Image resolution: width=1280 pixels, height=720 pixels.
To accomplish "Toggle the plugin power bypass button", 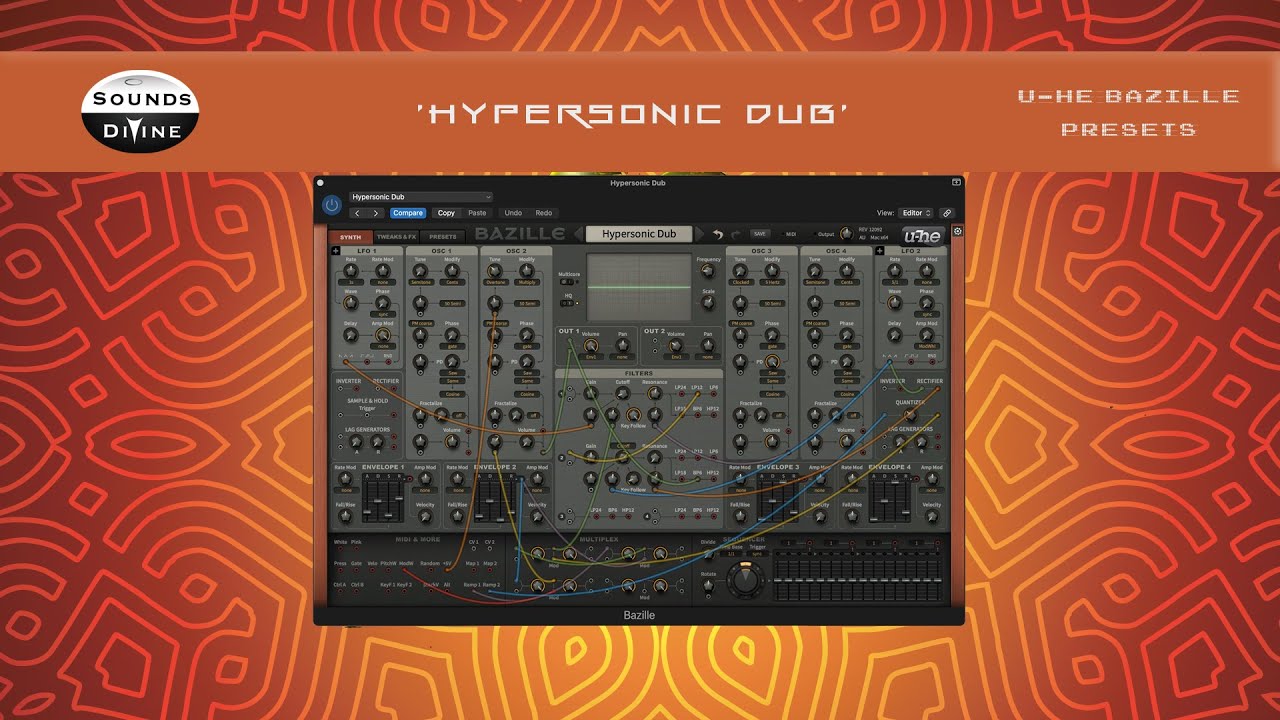I will (332, 205).
